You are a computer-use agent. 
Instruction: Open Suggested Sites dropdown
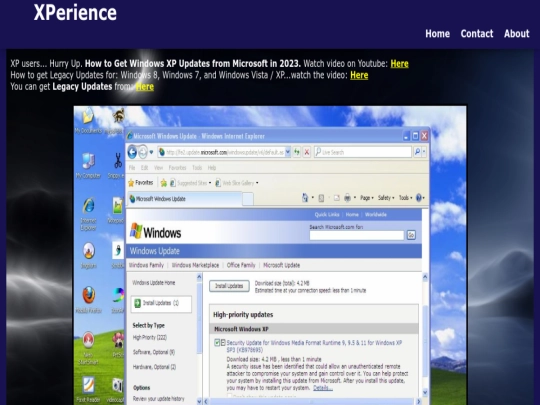pyautogui.click(x=190, y=183)
